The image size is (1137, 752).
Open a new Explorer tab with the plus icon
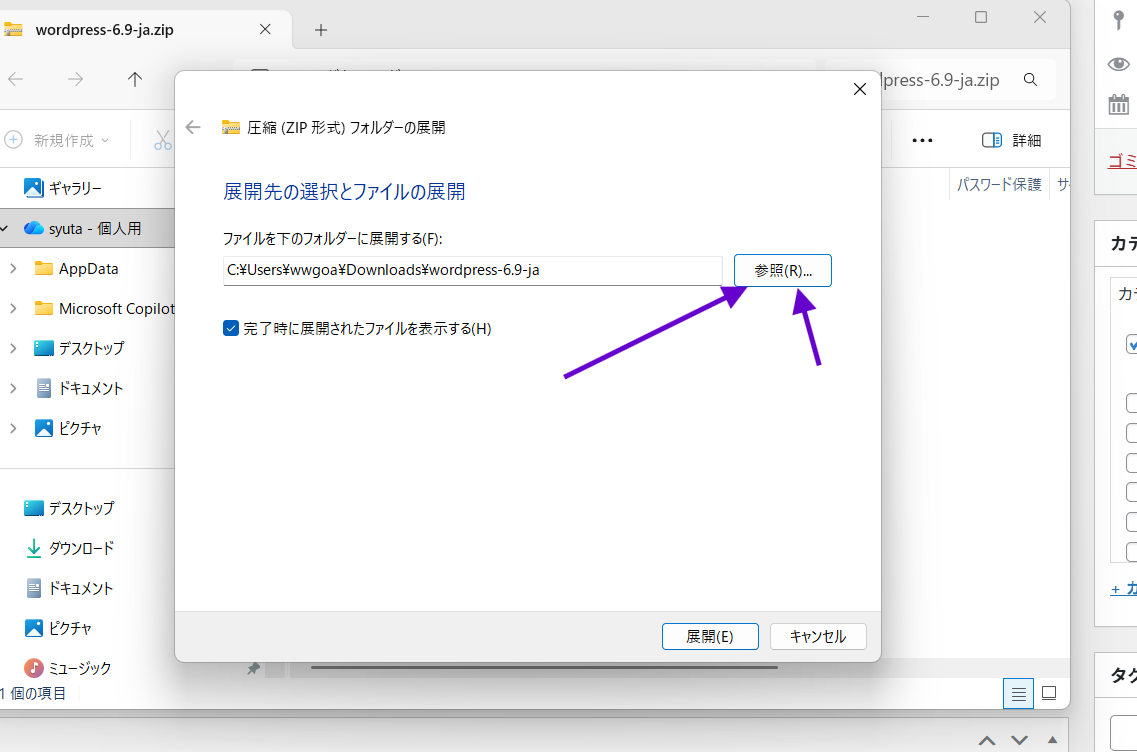point(321,30)
